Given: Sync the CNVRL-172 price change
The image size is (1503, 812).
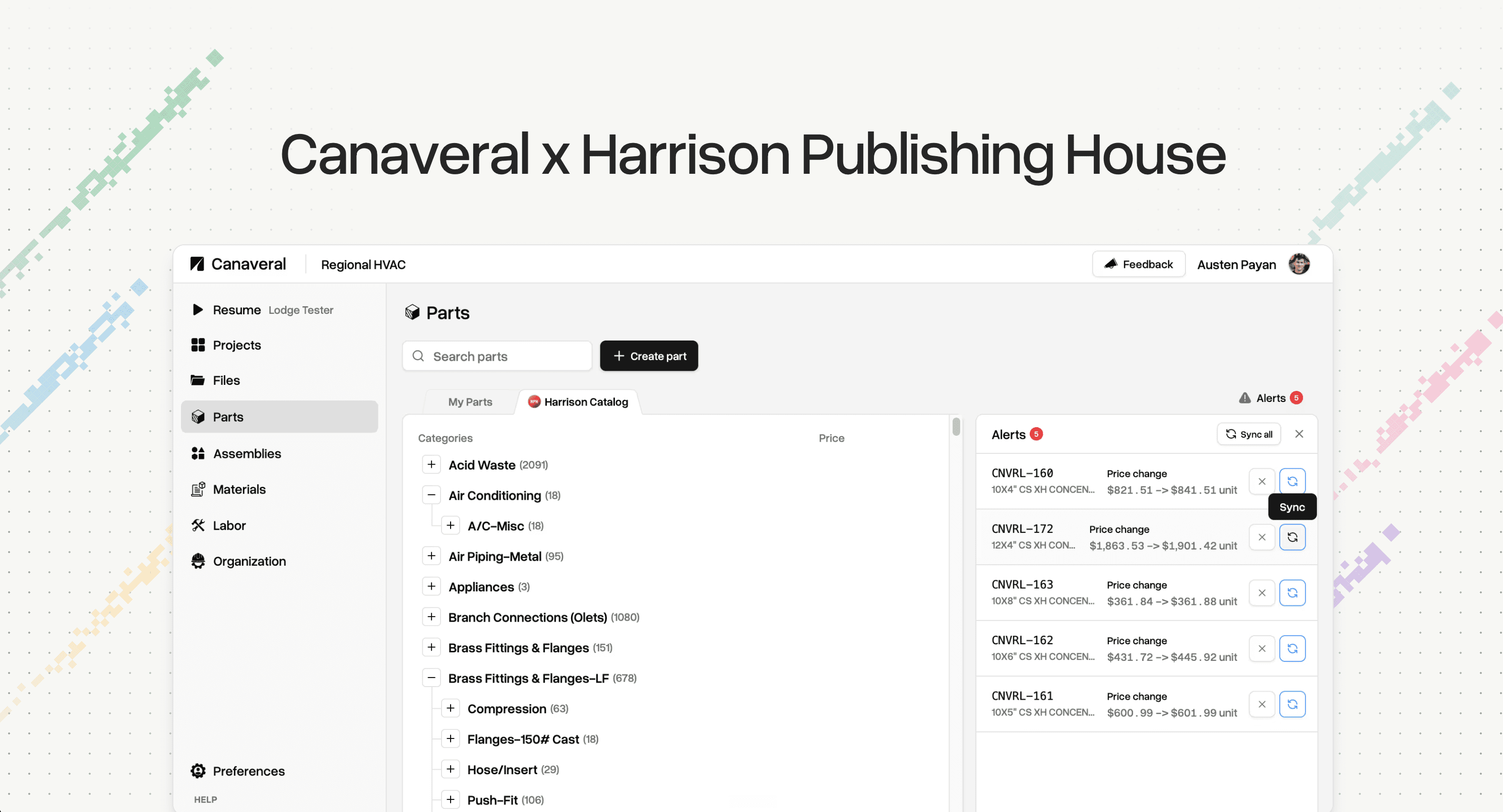Looking at the screenshot, I should tap(1292, 537).
